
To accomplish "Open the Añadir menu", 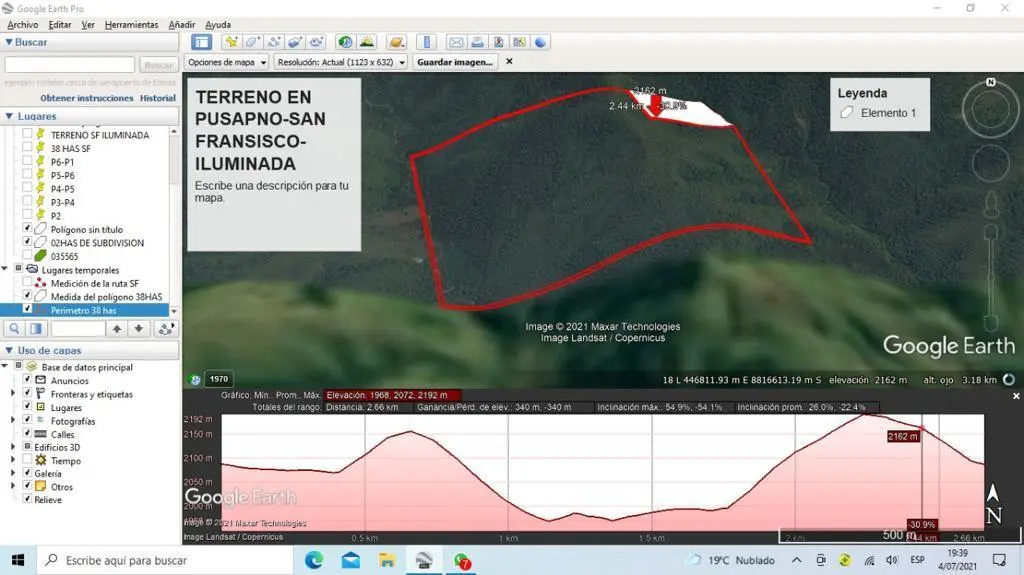I will point(182,24).
